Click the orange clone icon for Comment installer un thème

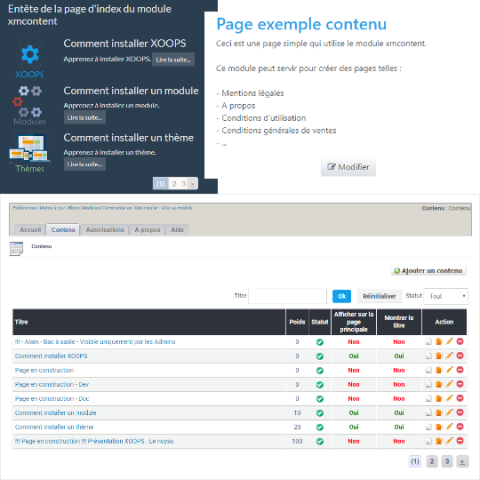439,427
